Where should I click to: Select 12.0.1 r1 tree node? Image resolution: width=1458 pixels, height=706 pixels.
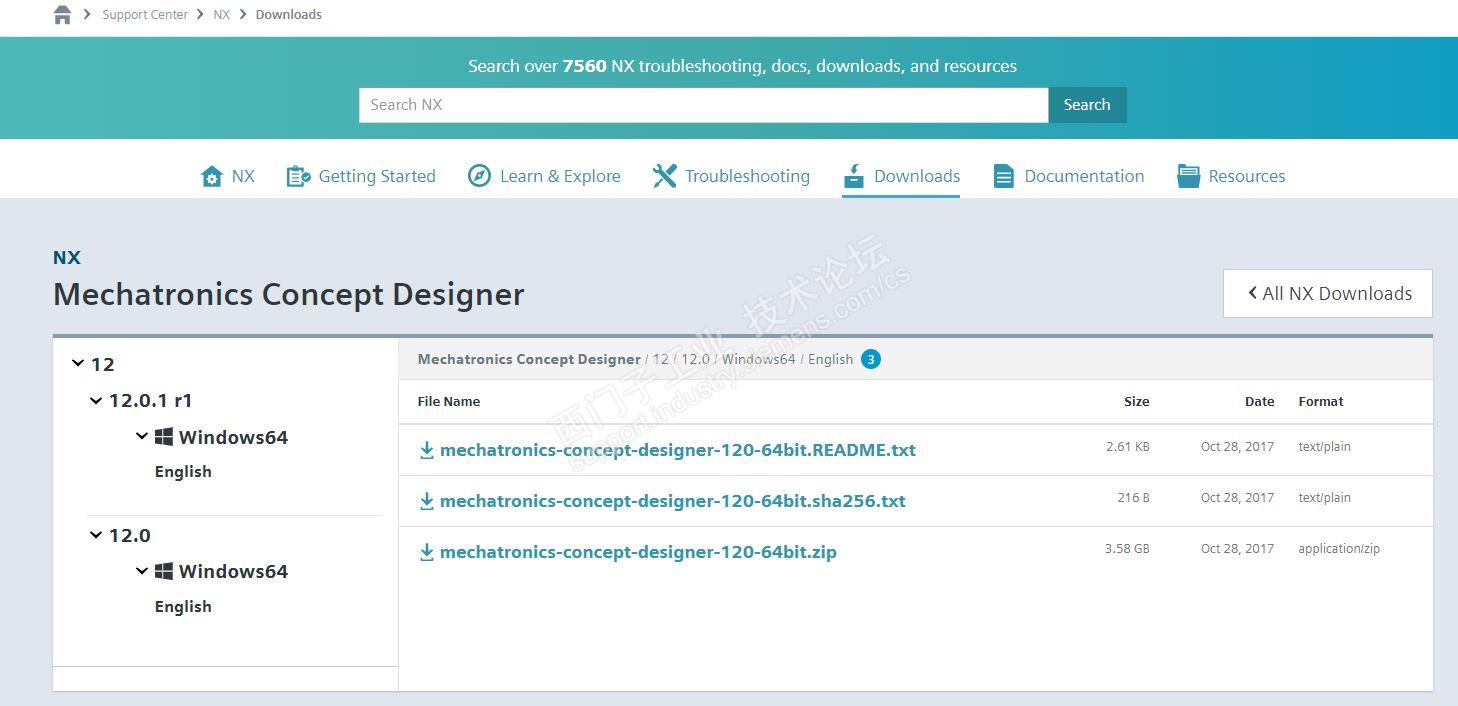click(x=151, y=400)
